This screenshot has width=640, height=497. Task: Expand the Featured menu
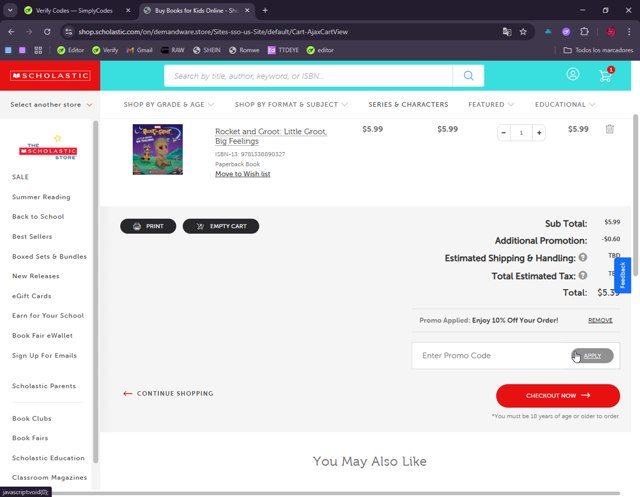[x=491, y=104]
